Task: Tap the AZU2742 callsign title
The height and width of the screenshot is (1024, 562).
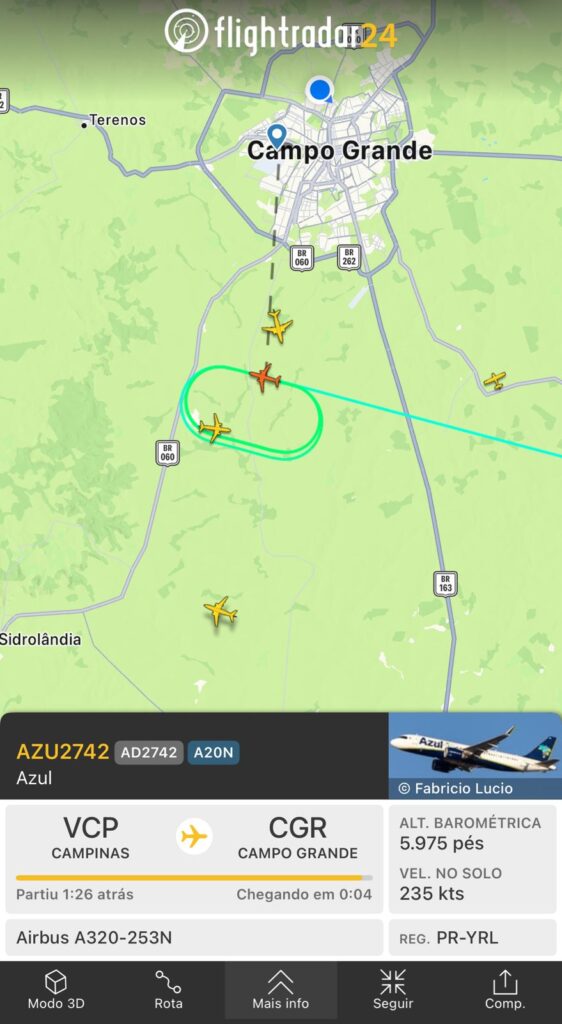Action: [63, 752]
